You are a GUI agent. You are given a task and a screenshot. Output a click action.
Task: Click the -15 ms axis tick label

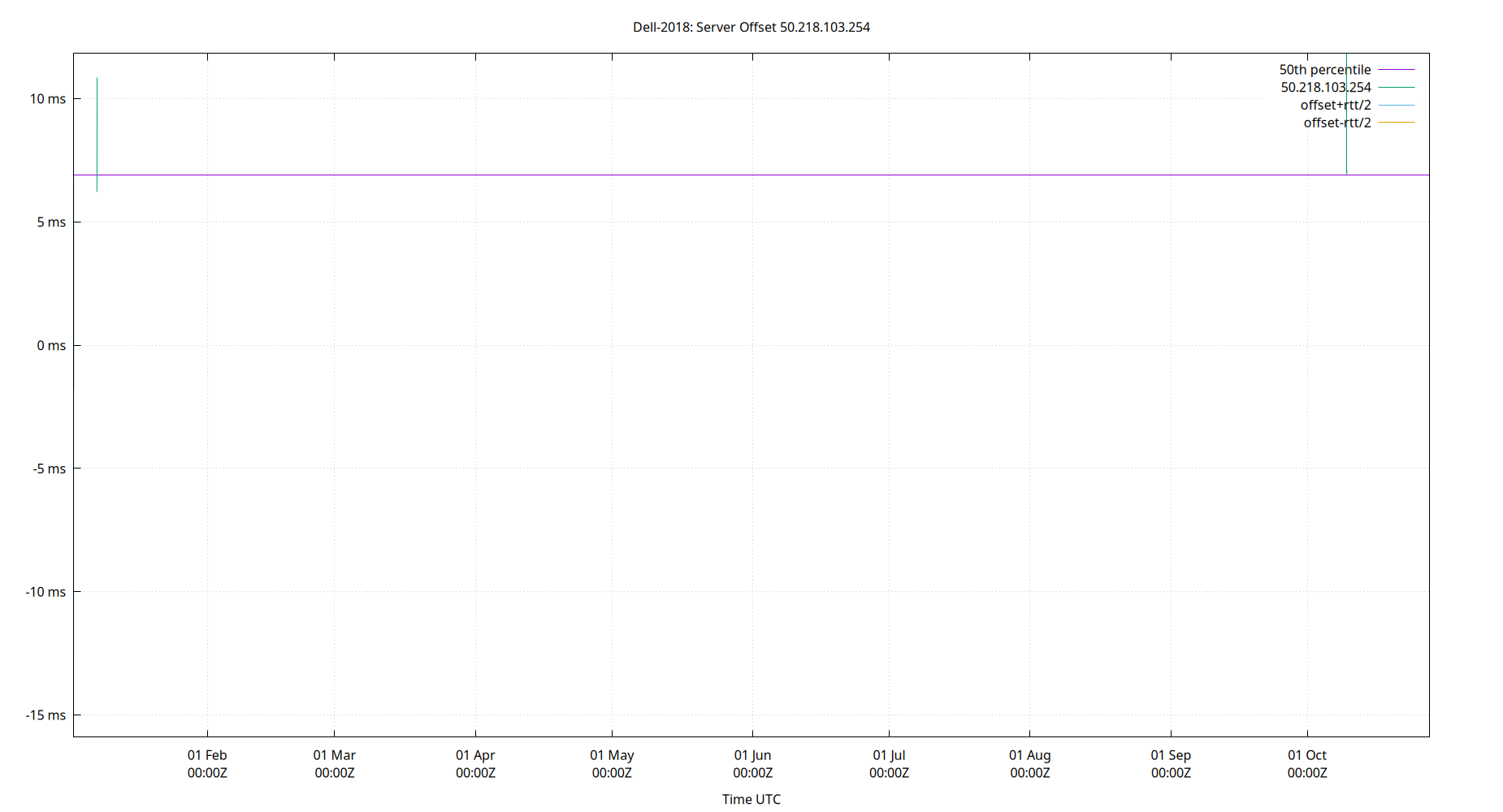(x=45, y=715)
